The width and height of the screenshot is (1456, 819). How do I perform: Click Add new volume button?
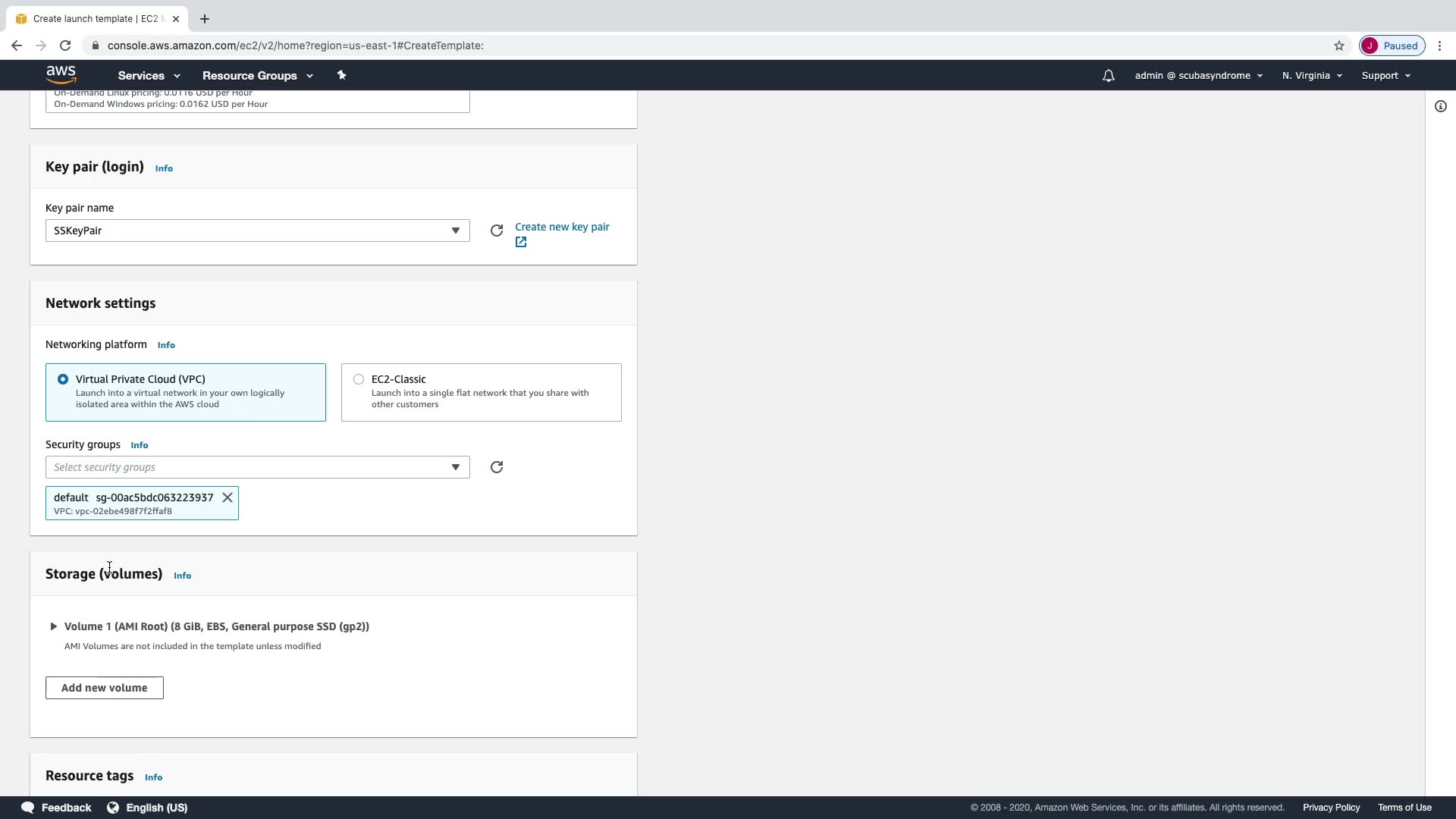[105, 688]
